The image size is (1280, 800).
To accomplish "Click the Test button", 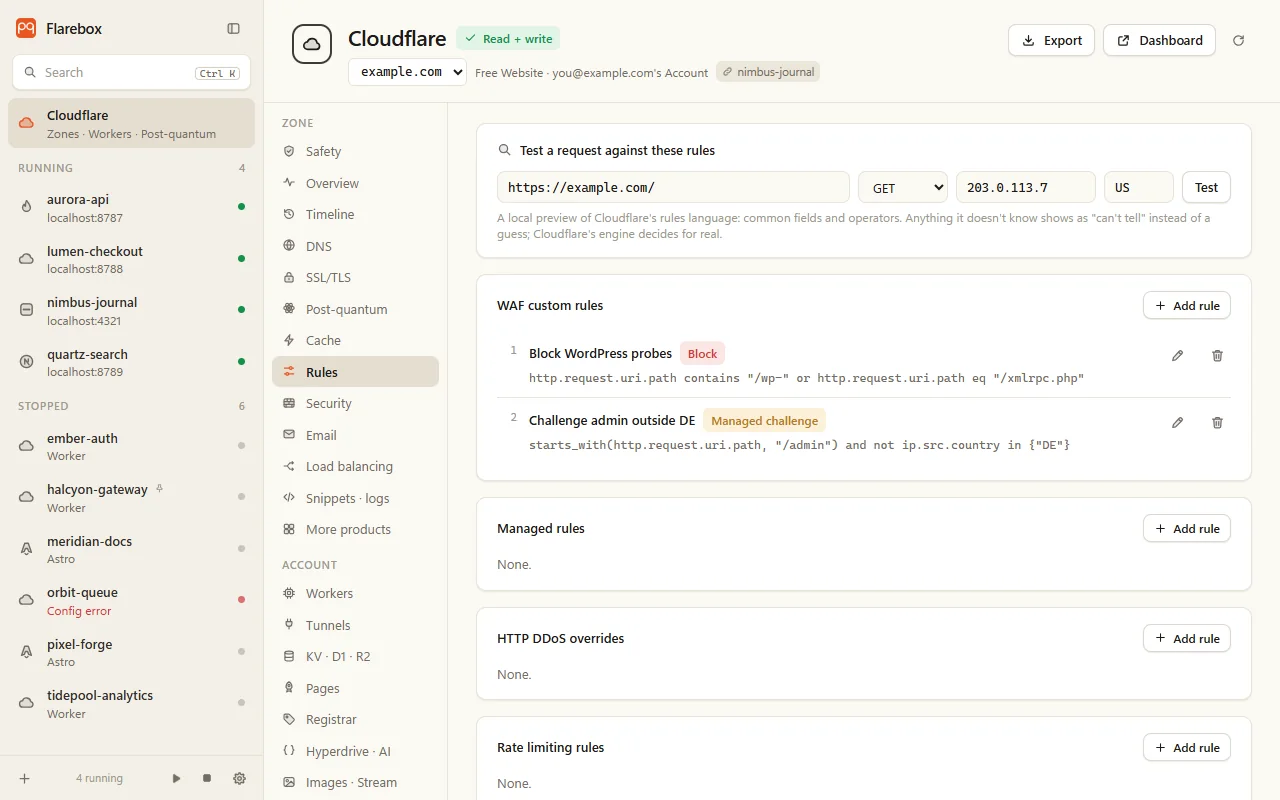I will [1206, 187].
